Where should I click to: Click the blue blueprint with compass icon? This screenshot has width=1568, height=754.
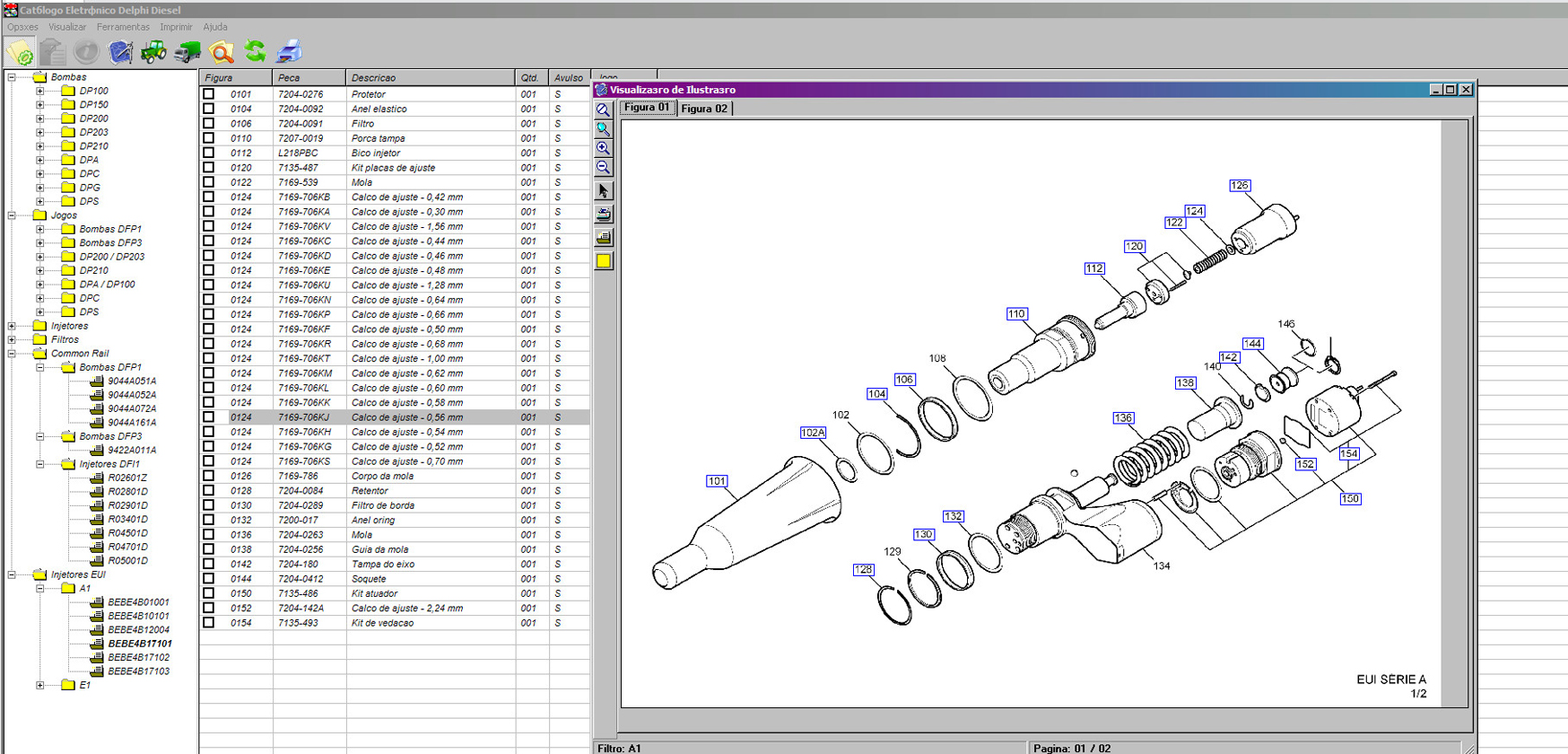(x=120, y=52)
